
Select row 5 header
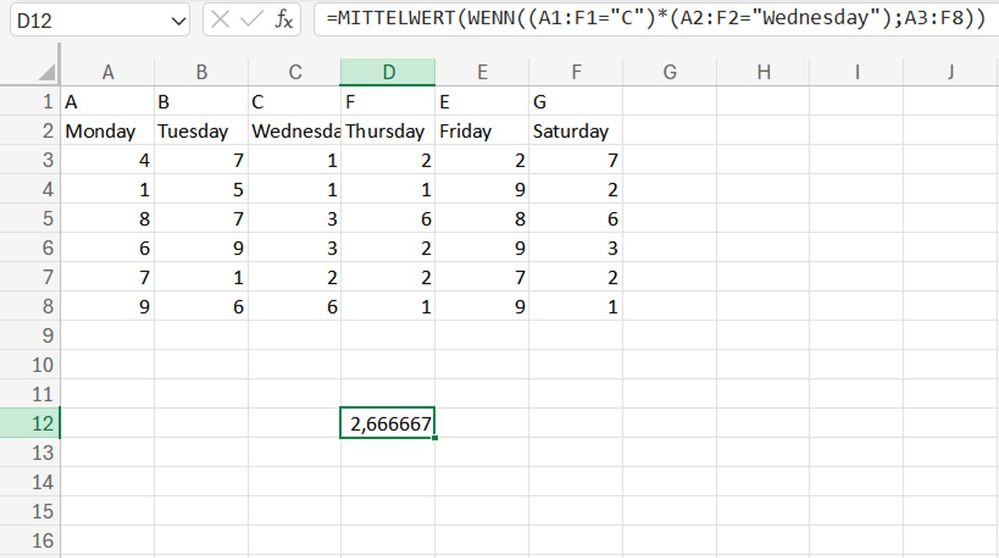(30, 218)
